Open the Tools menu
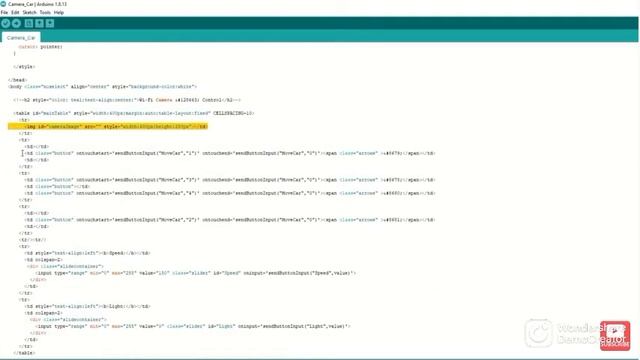The image size is (640, 360). tap(45, 13)
